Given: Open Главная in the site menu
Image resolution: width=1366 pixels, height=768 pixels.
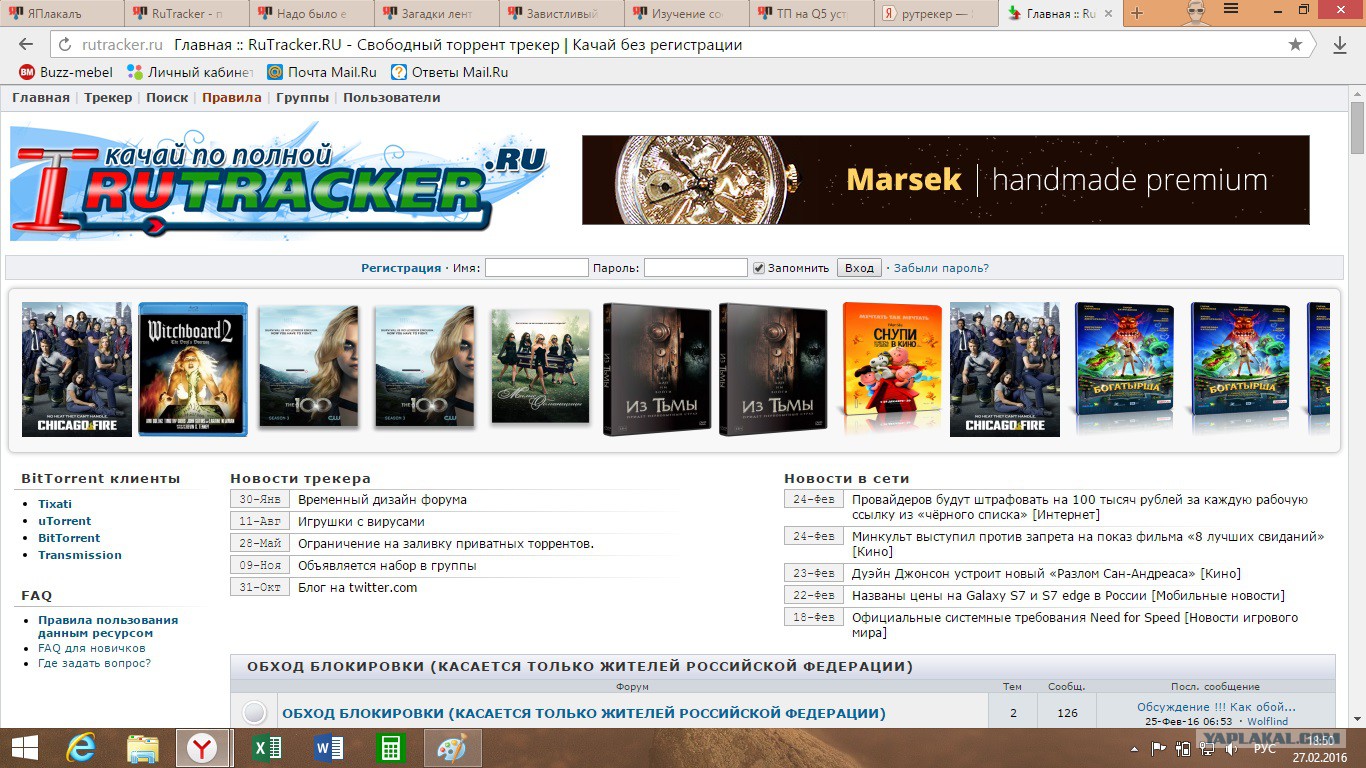Looking at the screenshot, I should tap(41, 98).
